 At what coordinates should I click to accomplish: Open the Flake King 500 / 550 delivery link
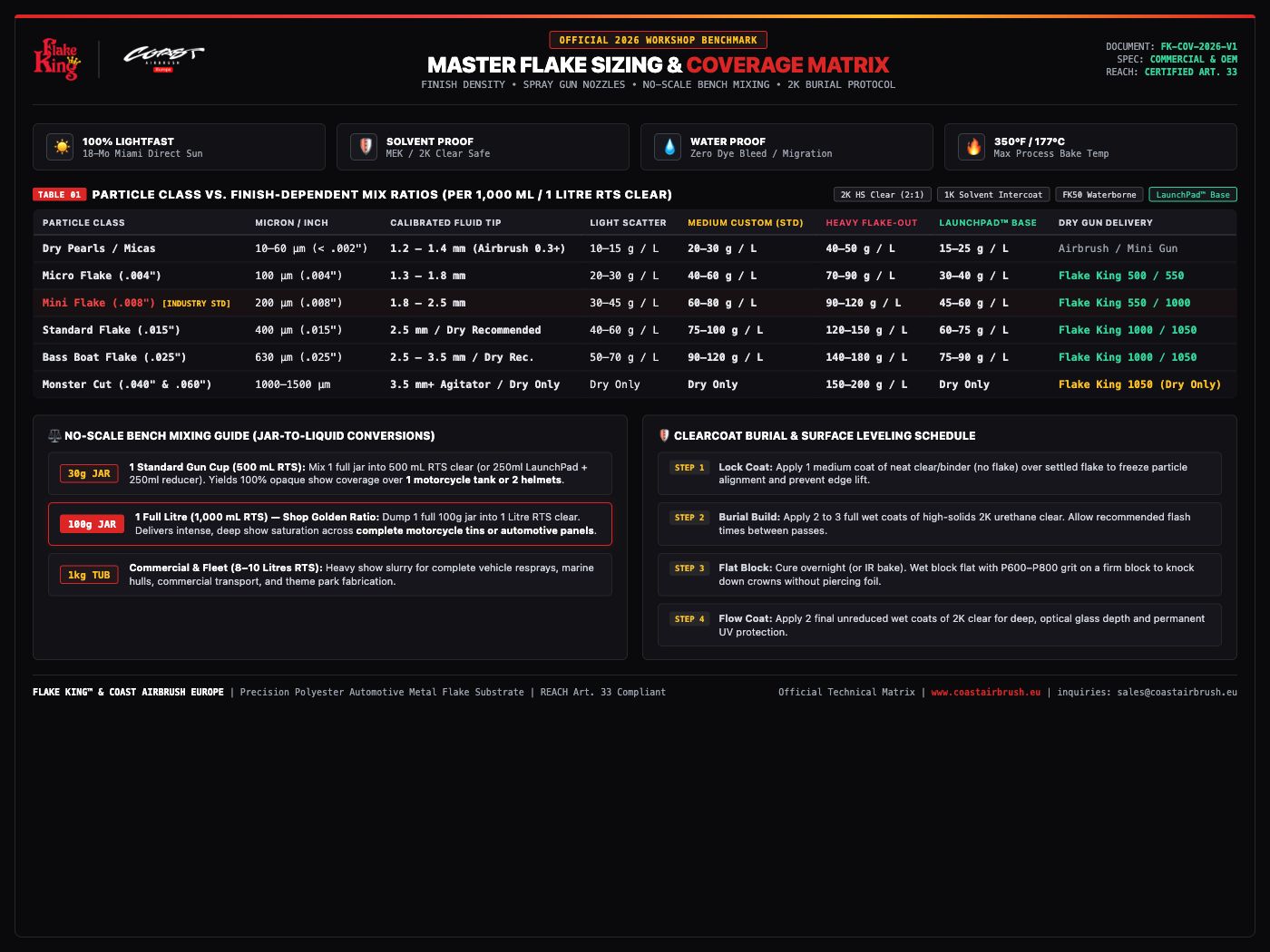[x=1121, y=276]
